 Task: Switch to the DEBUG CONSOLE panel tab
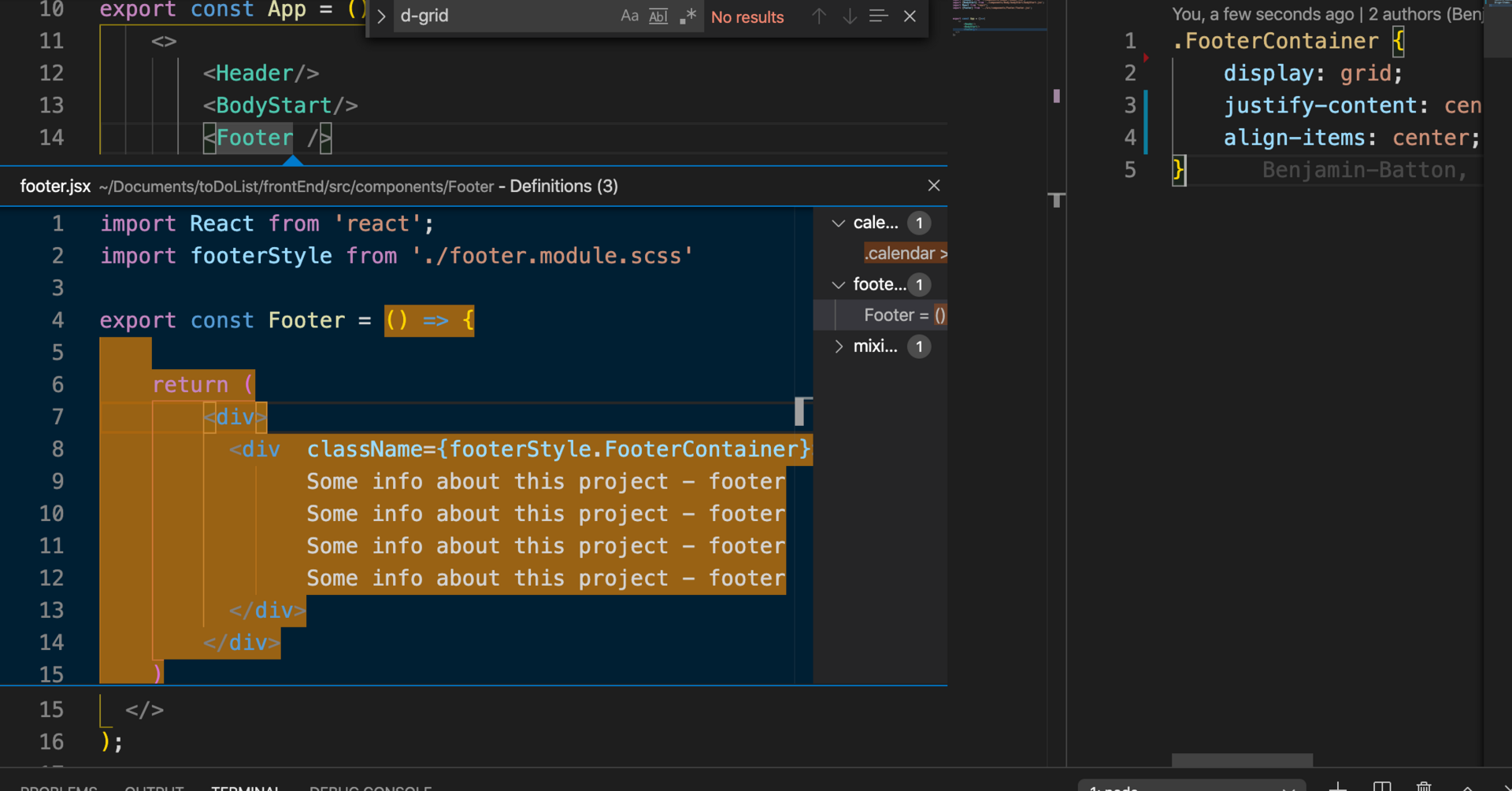click(370, 787)
